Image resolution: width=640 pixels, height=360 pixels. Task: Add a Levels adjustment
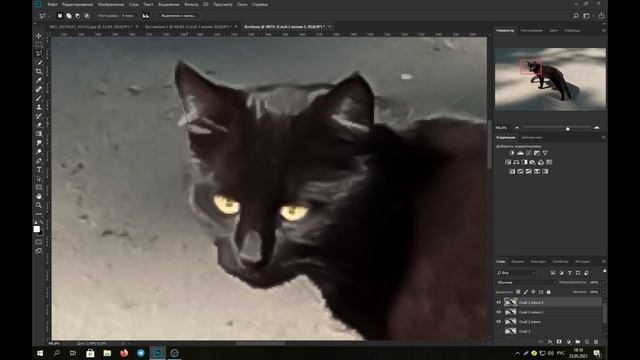pyautogui.click(x=520, y=153)
